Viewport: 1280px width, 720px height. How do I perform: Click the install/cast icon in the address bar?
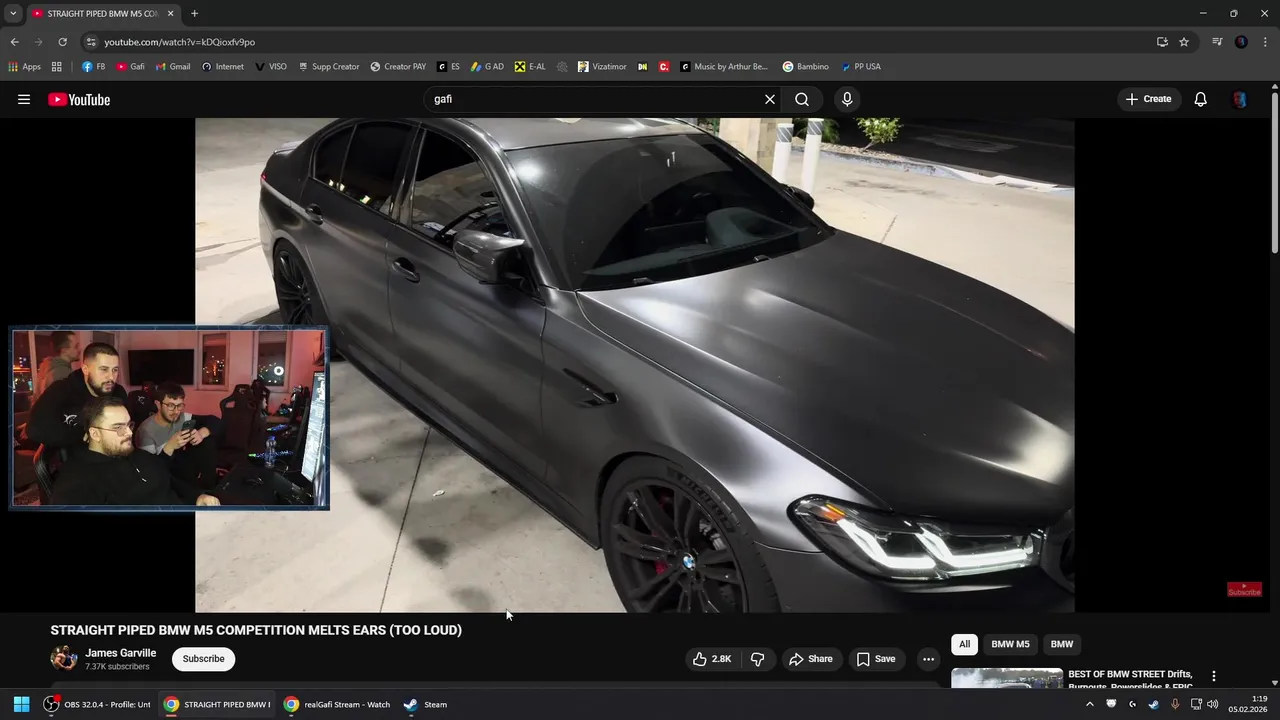pos(1162,42)
